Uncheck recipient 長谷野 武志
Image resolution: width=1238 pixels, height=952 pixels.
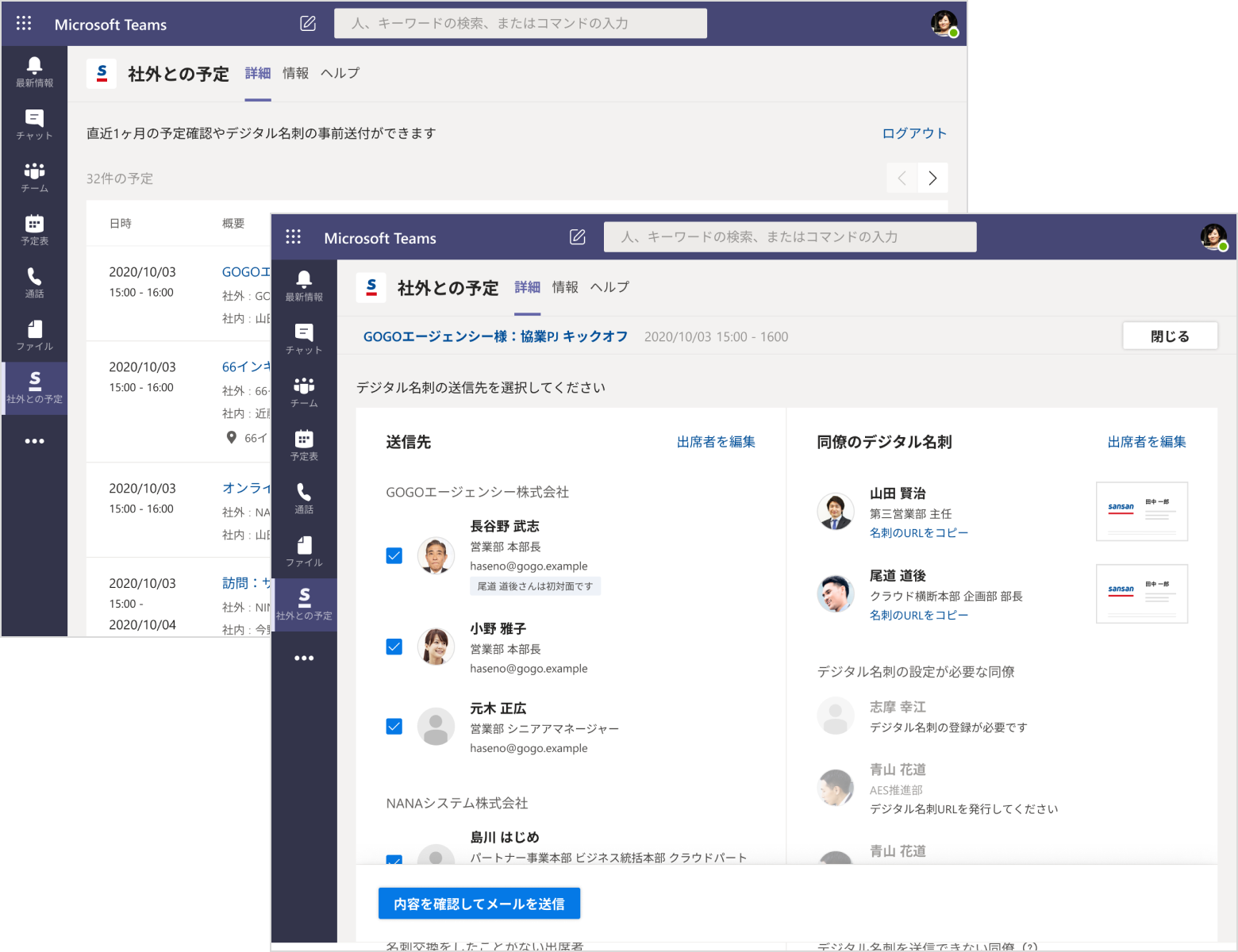pyautogui.click(x=394, y=555)
